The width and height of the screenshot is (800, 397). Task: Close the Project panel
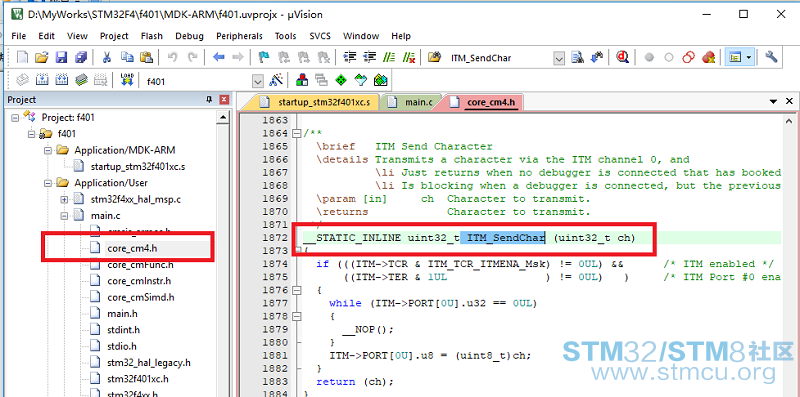(223, 100)
